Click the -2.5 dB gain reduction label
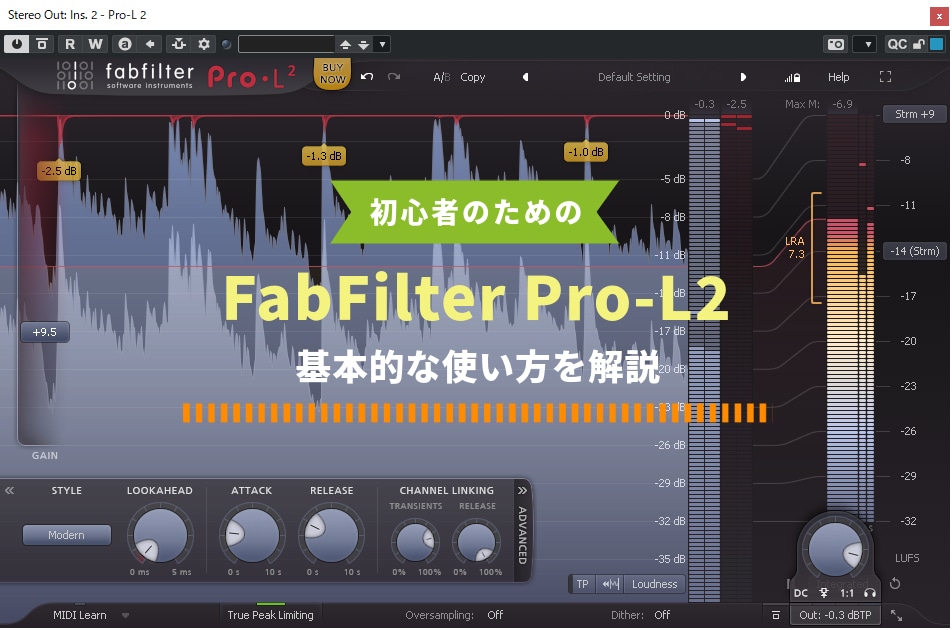952x630 pixels. (x=59, y=171)
